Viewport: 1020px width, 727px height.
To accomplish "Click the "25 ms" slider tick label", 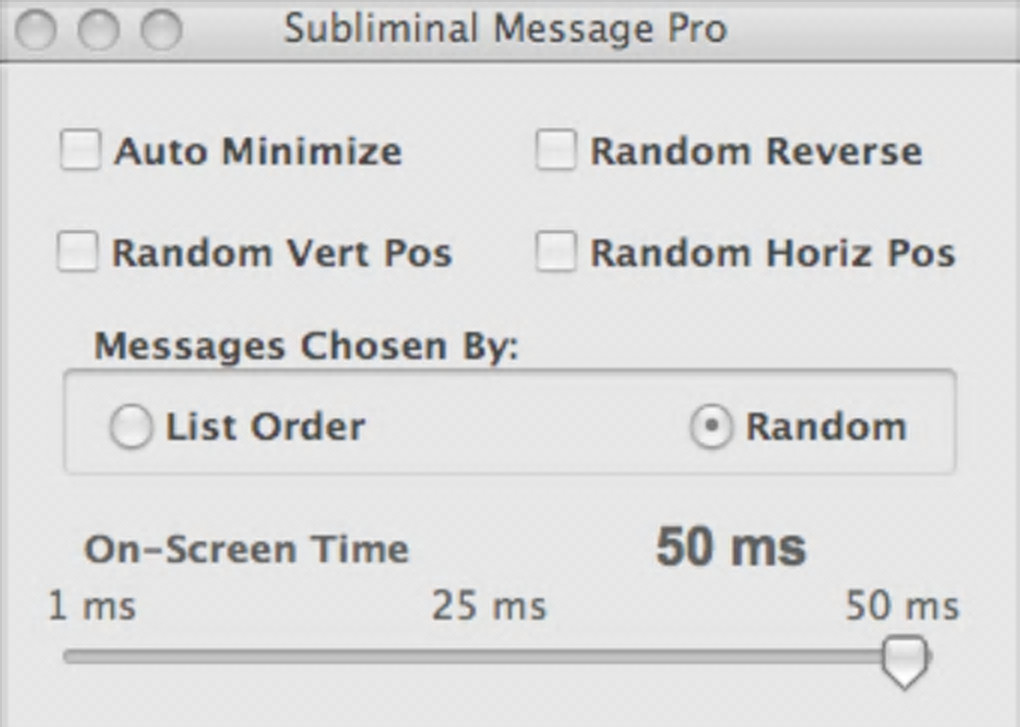I will point(489,606).
